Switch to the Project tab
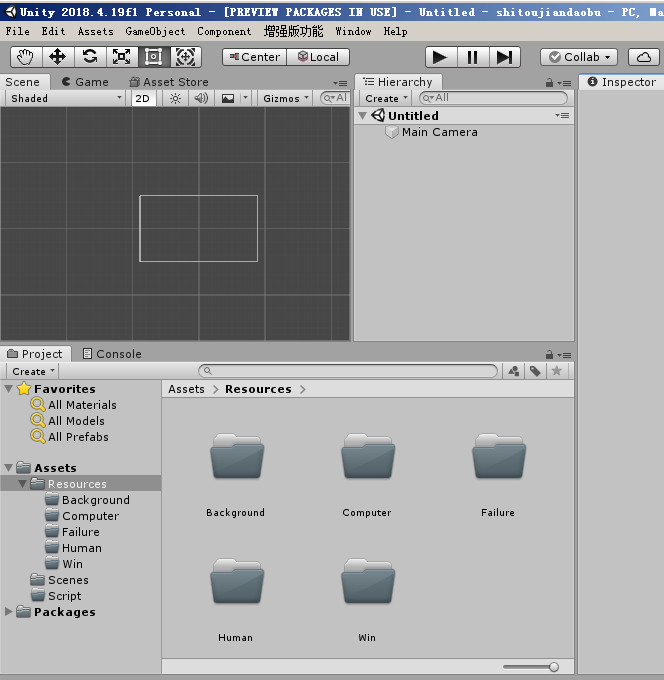 (36, 354)
